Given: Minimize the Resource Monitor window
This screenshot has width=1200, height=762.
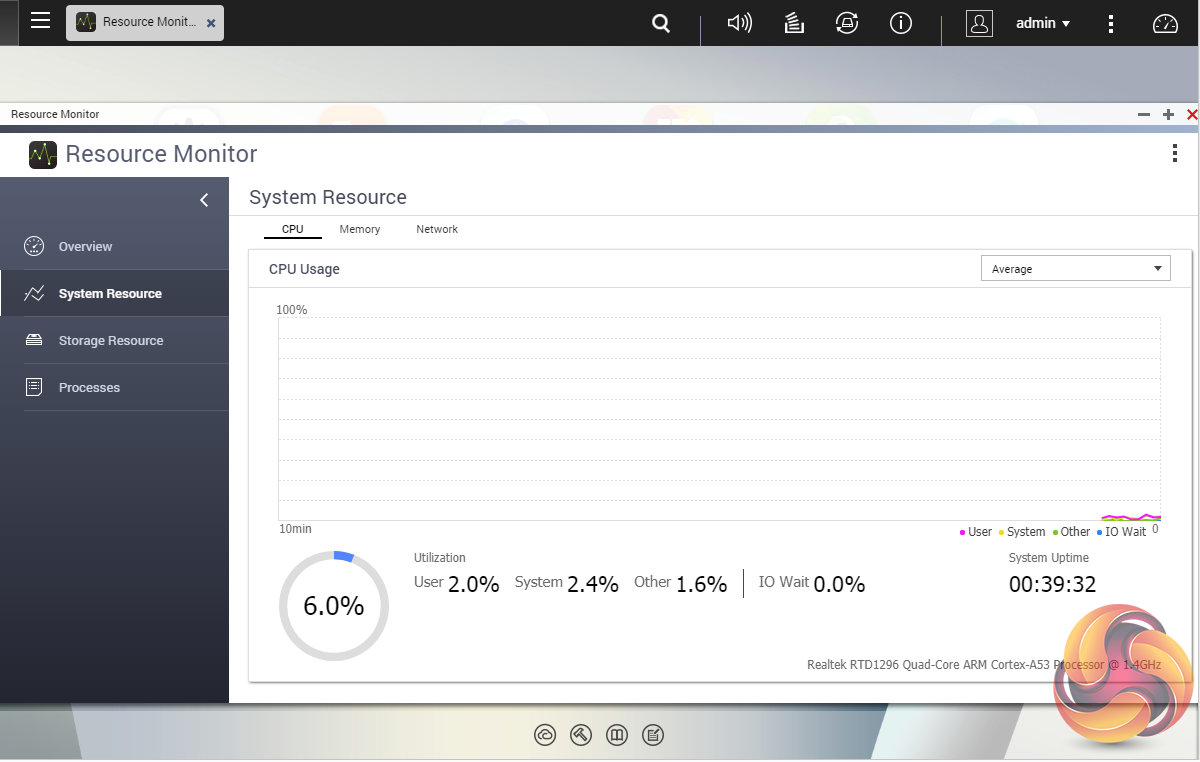Looking at the screenshot, I should 1144,115.
